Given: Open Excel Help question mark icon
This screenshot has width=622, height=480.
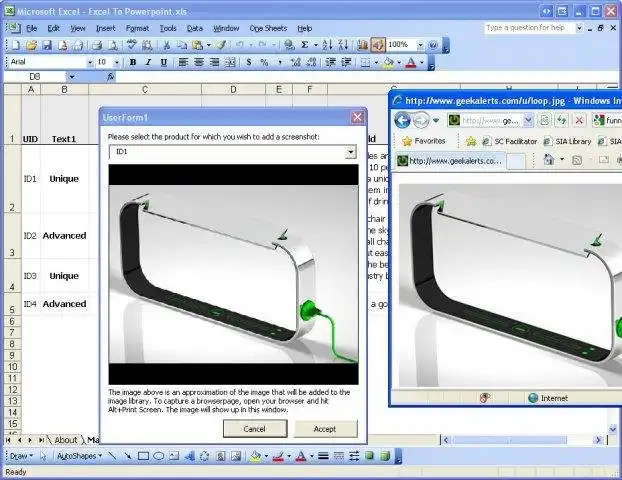Looking at the screenshot, I should click(433, 45).
